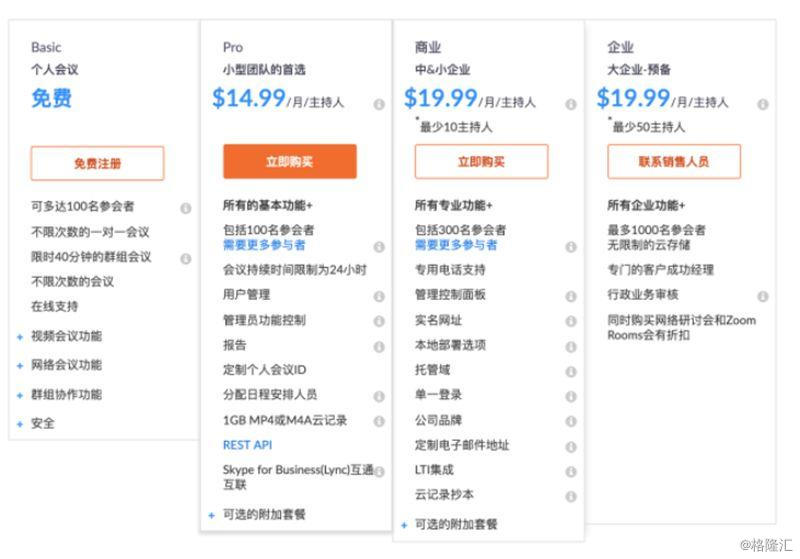The image size is (800, 559).
Task: Click info icon next to $14.99 Pro price
Action: coord(379,104)
